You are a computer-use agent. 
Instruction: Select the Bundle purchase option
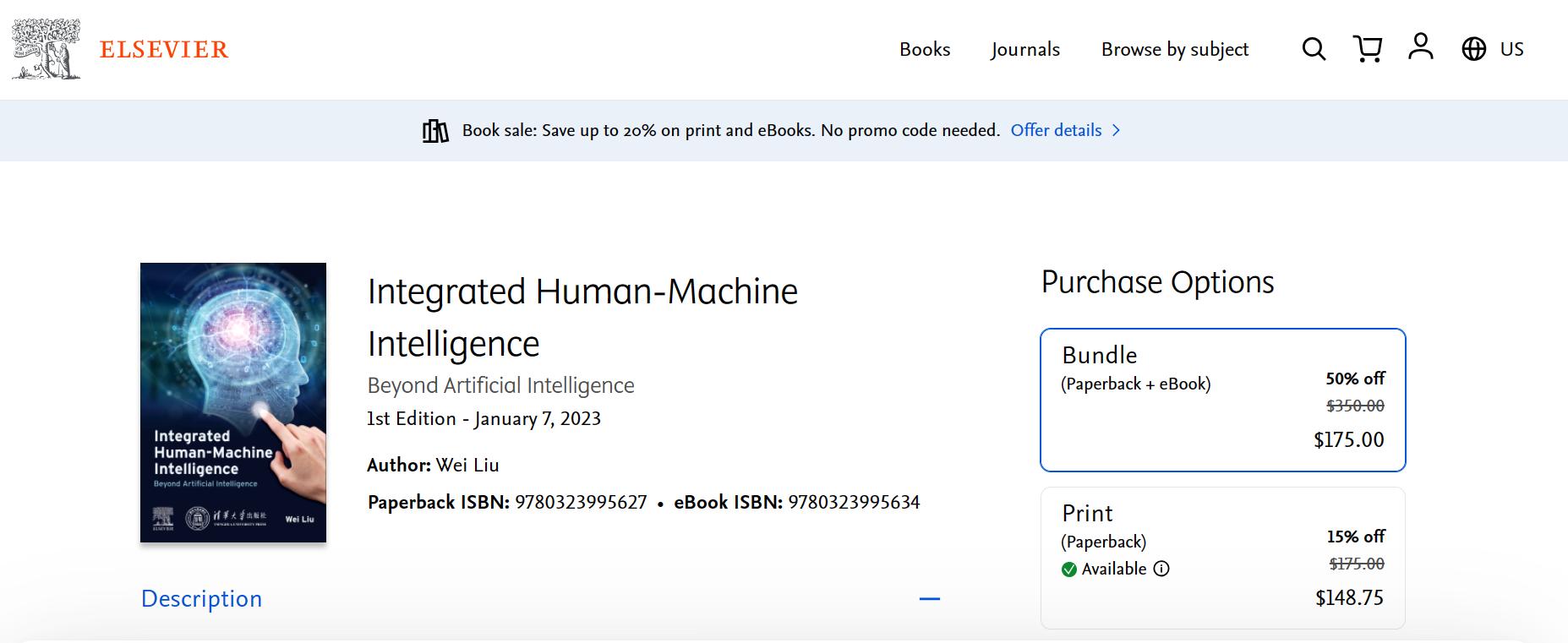(1222, 400)
